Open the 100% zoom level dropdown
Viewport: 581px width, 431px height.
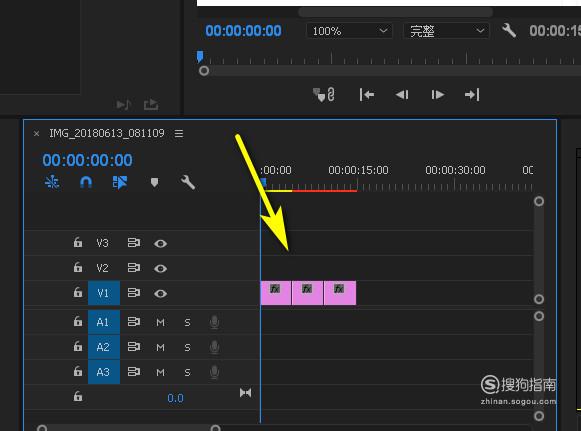pos(349,31)
